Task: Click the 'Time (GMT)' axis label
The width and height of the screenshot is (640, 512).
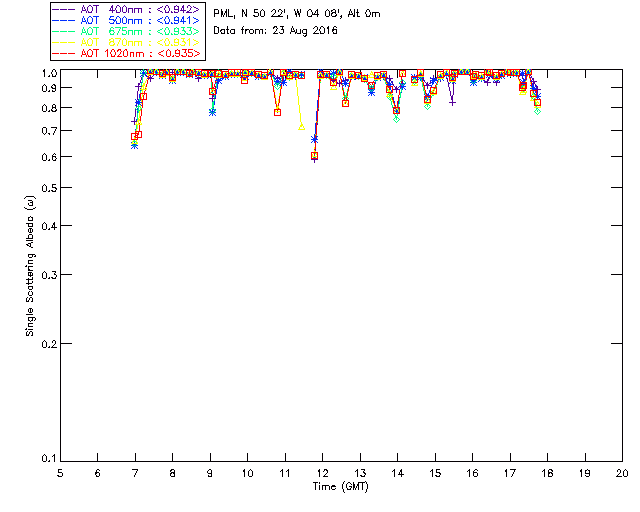Action: [341, 487]
